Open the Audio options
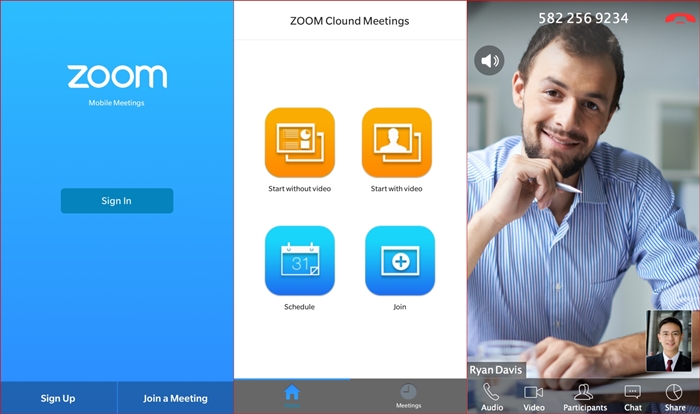This screenshot has height=414, width=700. click(492, 397)
